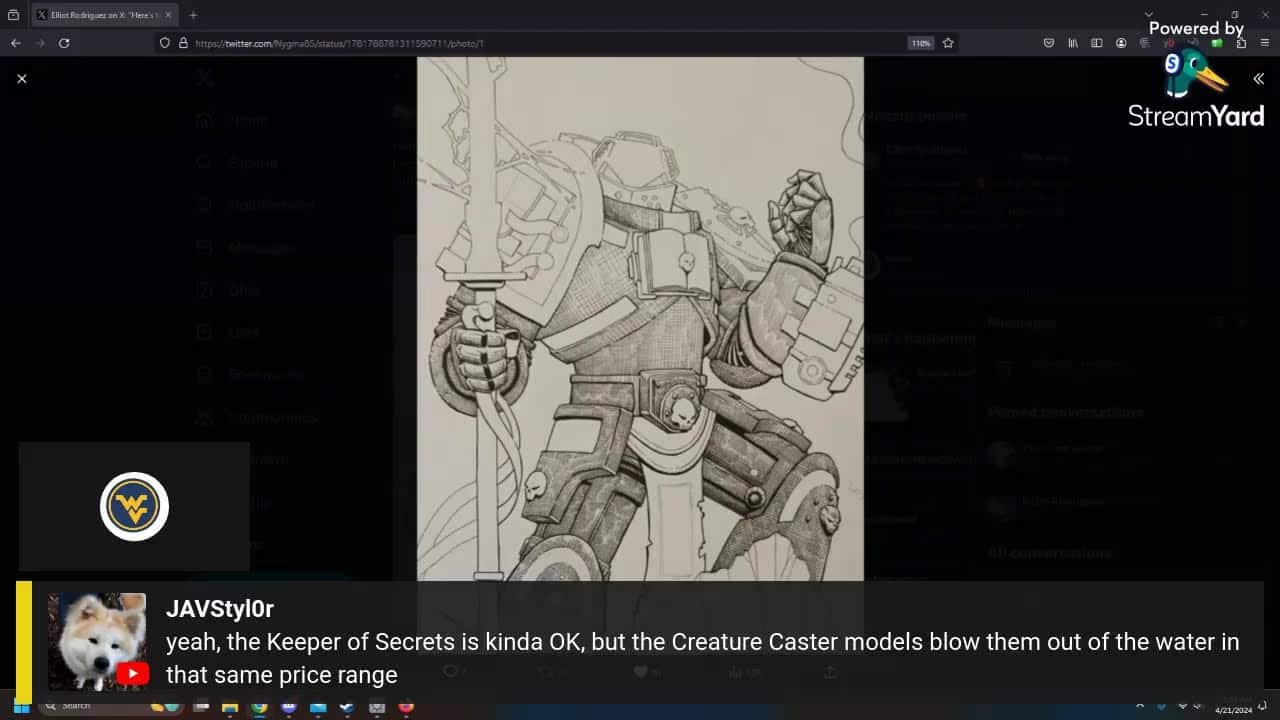Image resolution: width=1280 pixels, height=720 pixels.
Task: Close the Elliot Rodriguez on X tab
Action: click(x=168, y=15)
